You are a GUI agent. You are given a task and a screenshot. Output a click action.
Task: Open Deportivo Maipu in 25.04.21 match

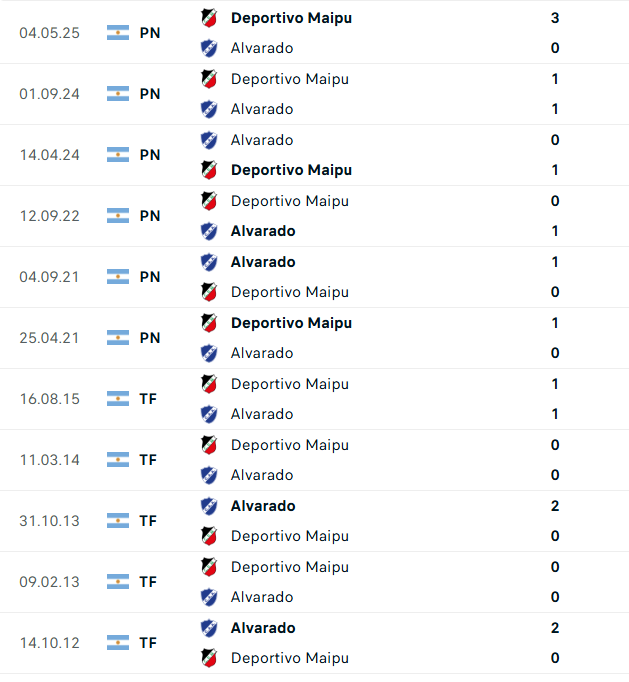pos(291,323)
